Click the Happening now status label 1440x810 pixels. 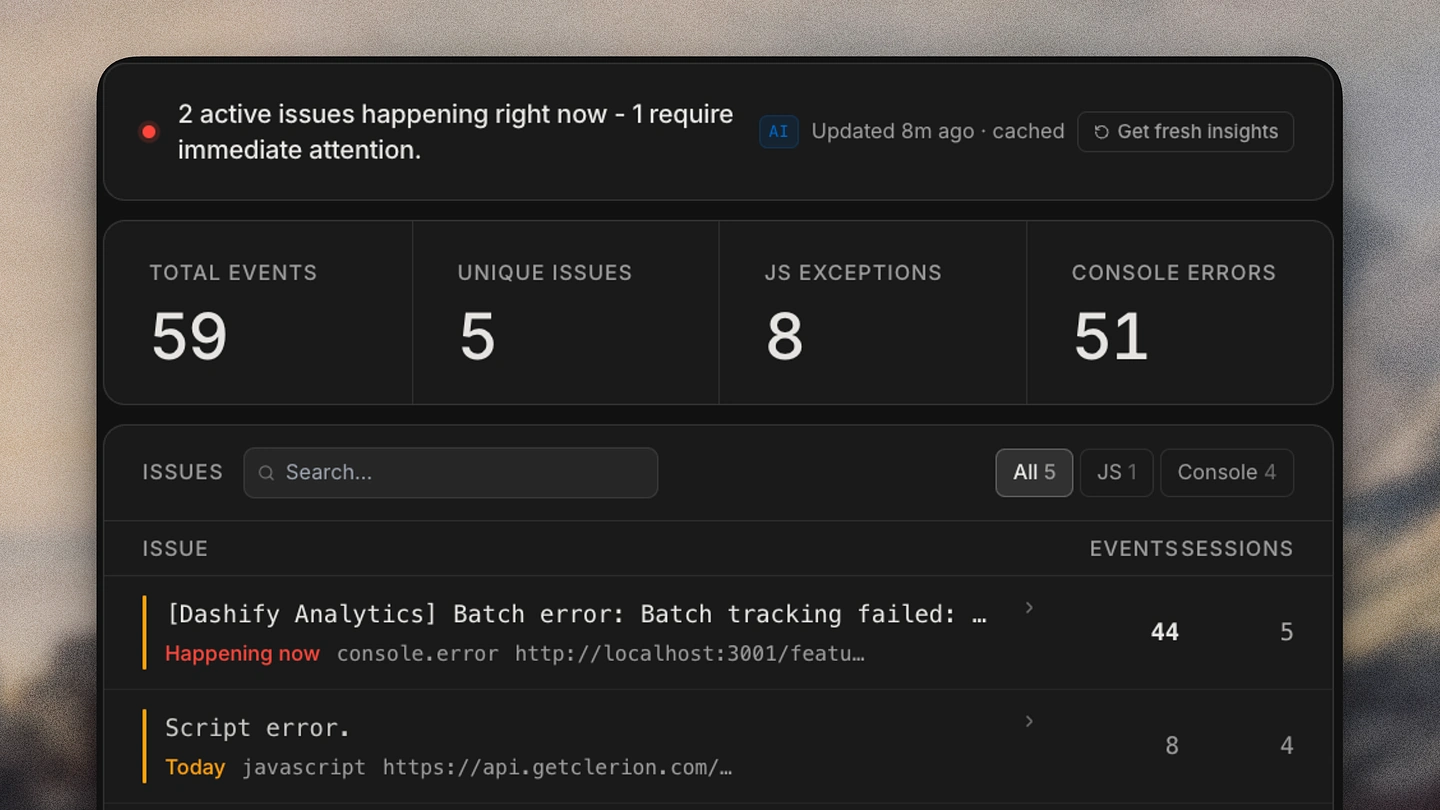click(242, 654)
